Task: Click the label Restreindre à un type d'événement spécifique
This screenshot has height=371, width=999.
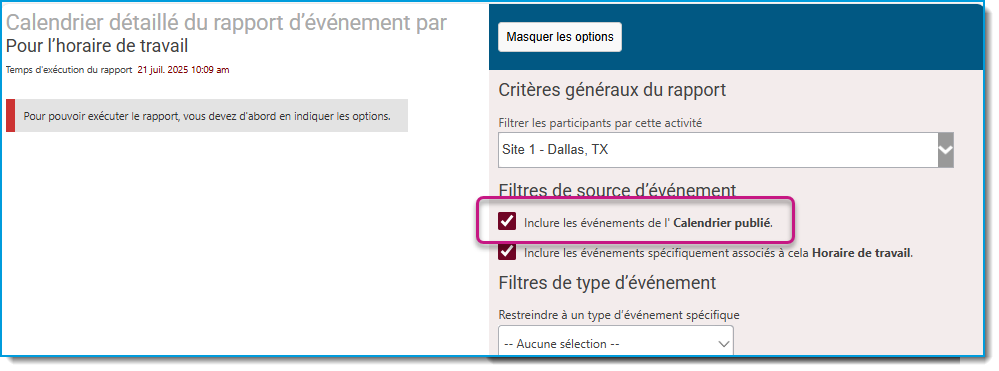Action: pos(619,315)
